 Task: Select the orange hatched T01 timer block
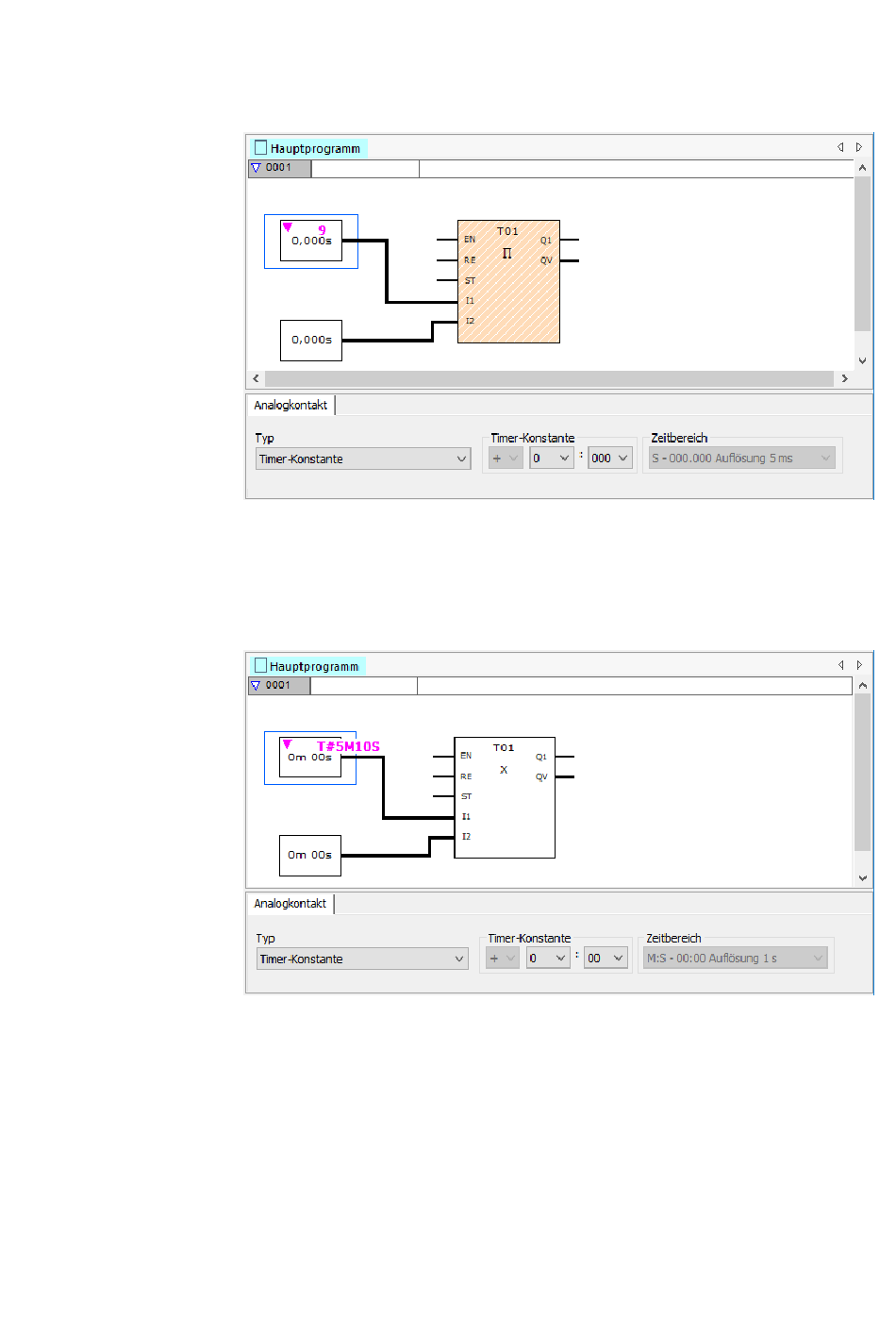pyautogui.click(x=508, y=282)
